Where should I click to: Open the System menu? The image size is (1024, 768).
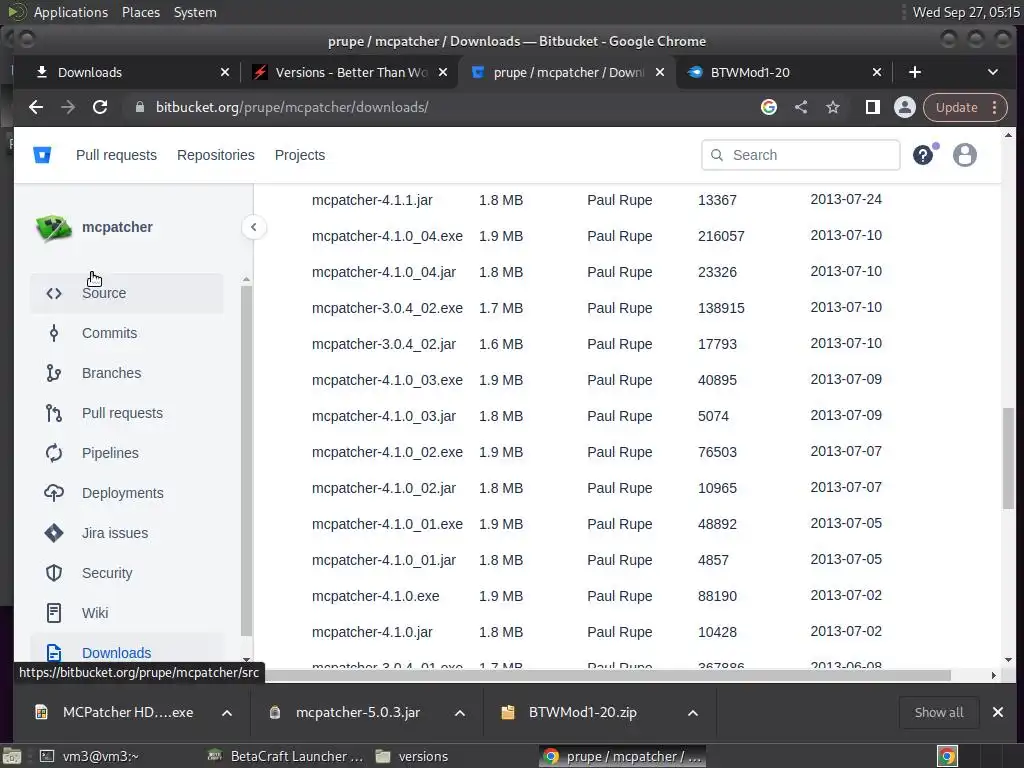click(x=195, y=12)
